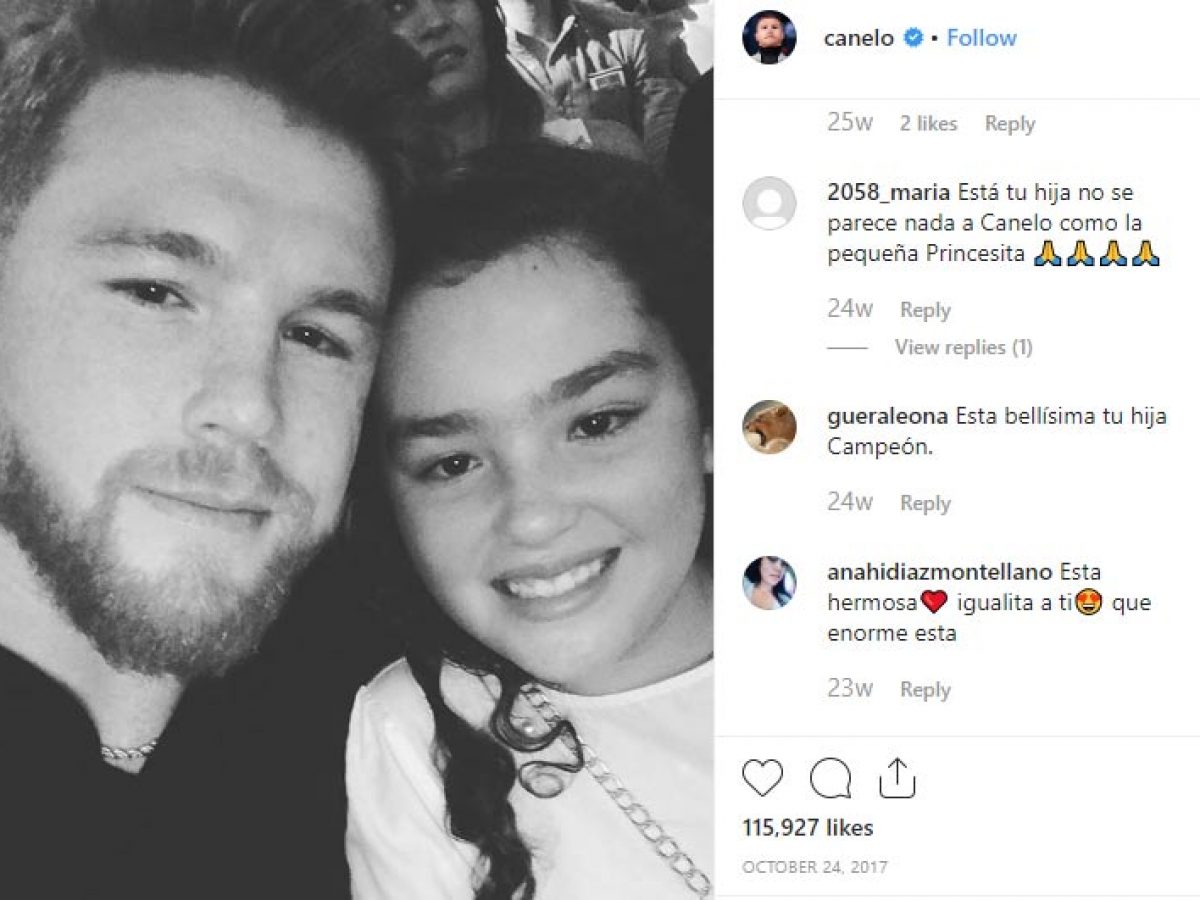This screenshot has width=1200, height=900.
Task: Open comments with the speech bubble icon
Action: click(x=830, y=778)
